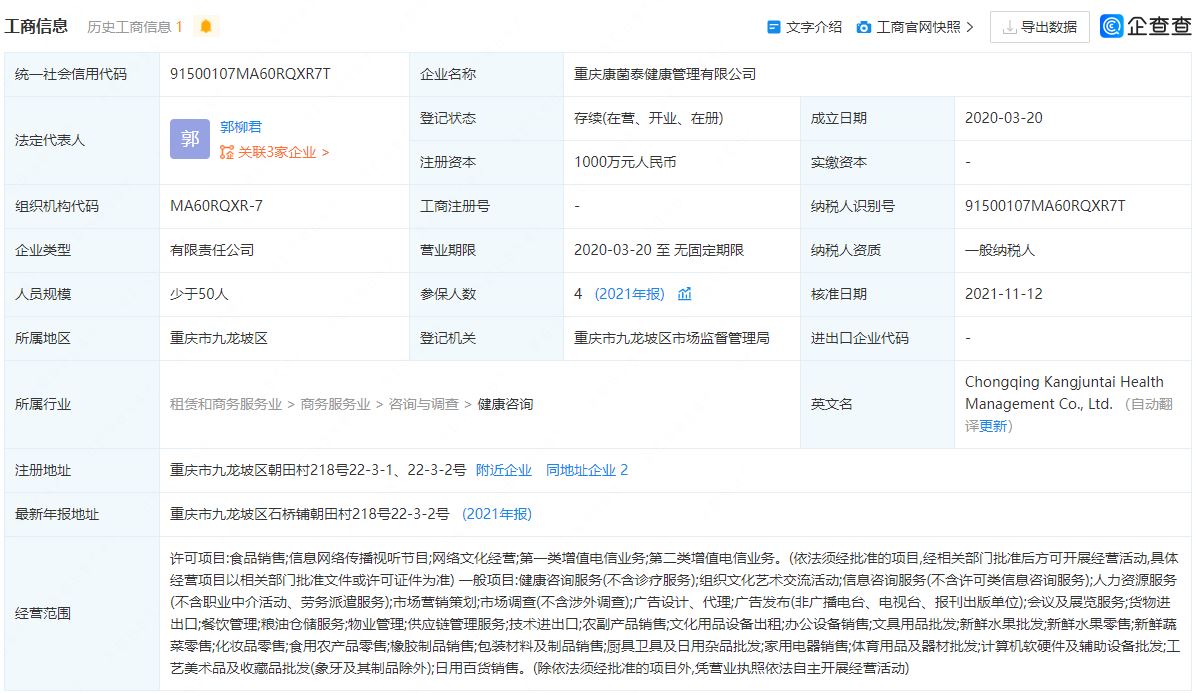1196x693 pixels.
Task: Click 更新 to refresh English name translation
Action: (993, 426)
